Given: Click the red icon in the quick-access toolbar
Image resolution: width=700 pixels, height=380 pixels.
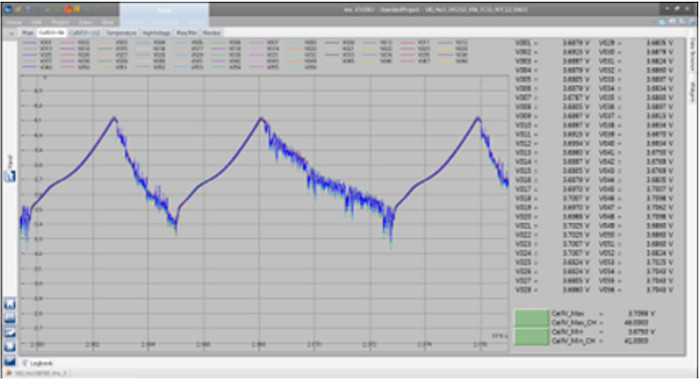Looking at the screenshot, I should [x=68, y=9].
